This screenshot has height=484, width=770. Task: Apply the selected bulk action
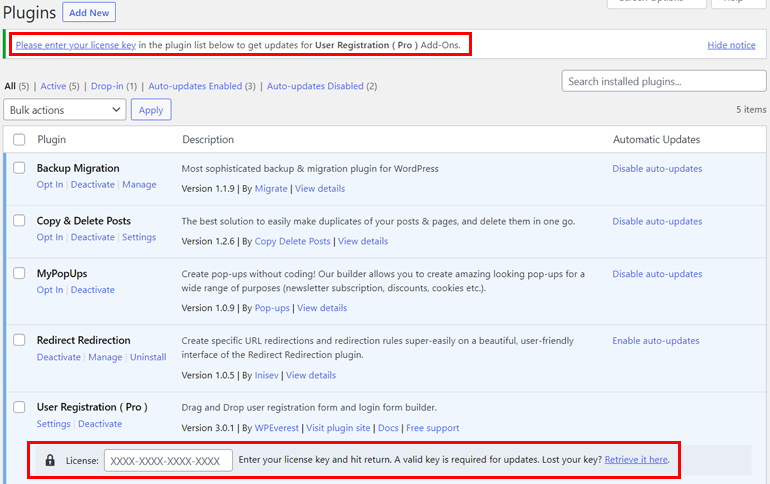pos(151,109)
